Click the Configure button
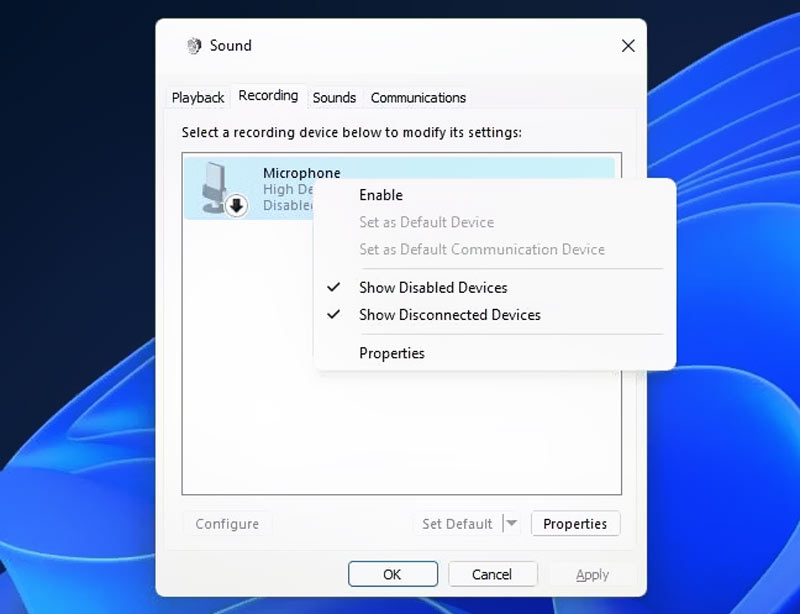Viewport: 800px width, 614px height. click(227, 524)
